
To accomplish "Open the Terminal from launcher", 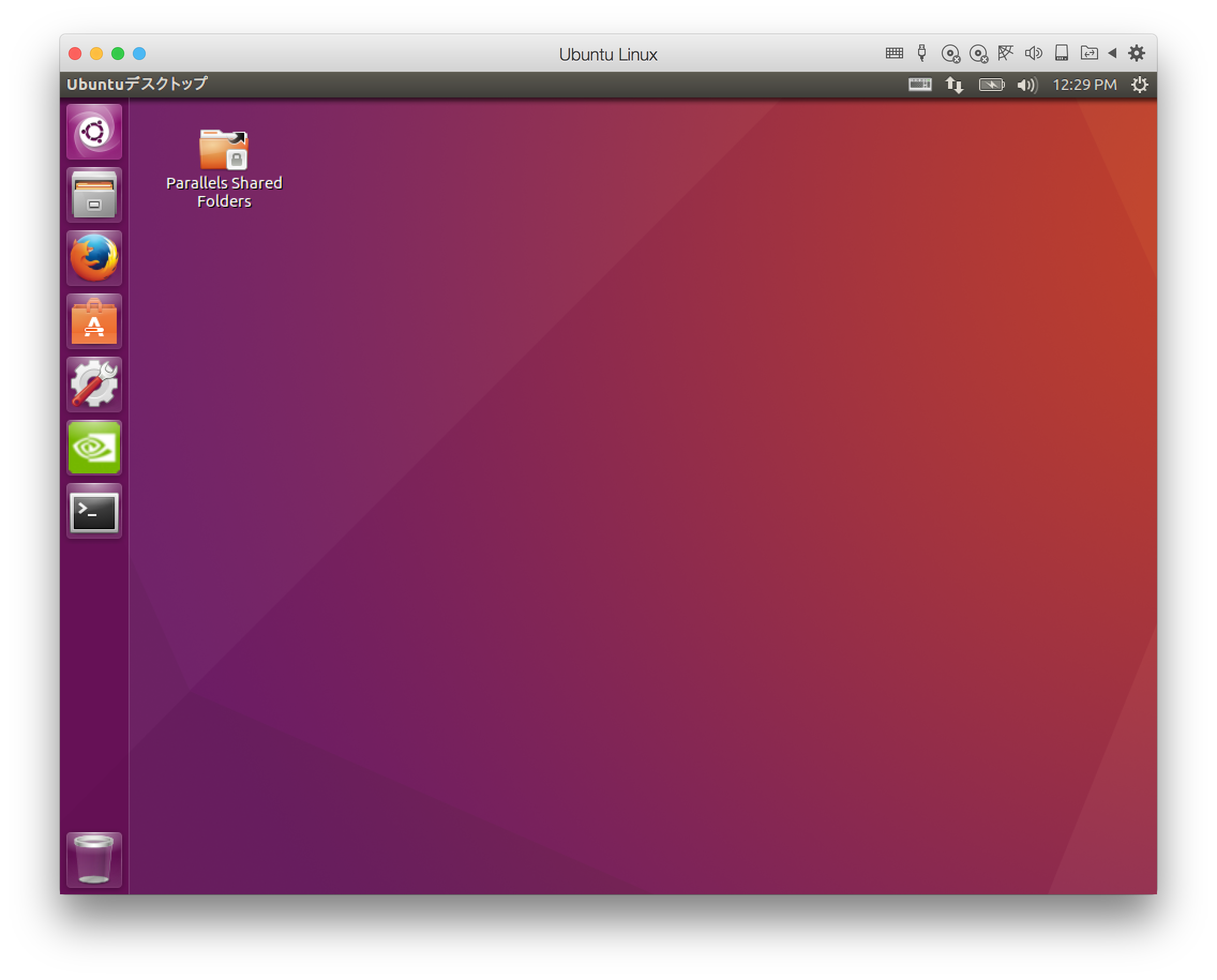I will [94, 511].
